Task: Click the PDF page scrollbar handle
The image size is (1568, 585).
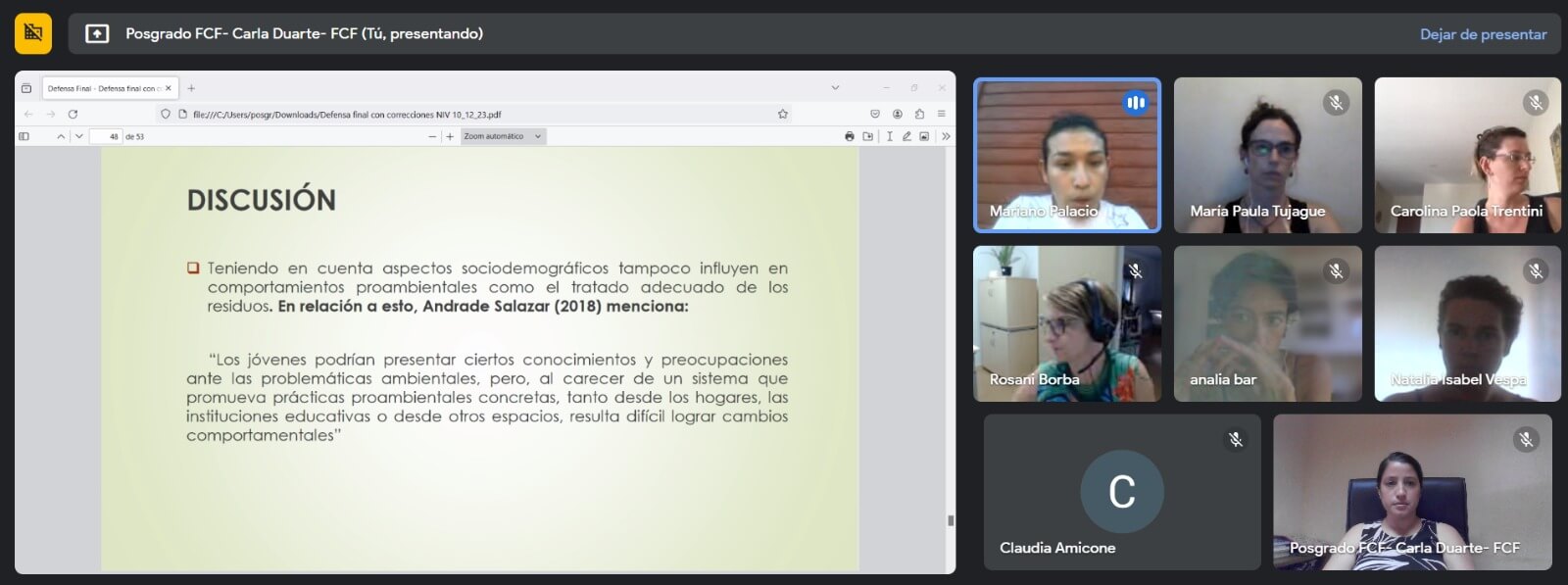Action: click(950, 520)
